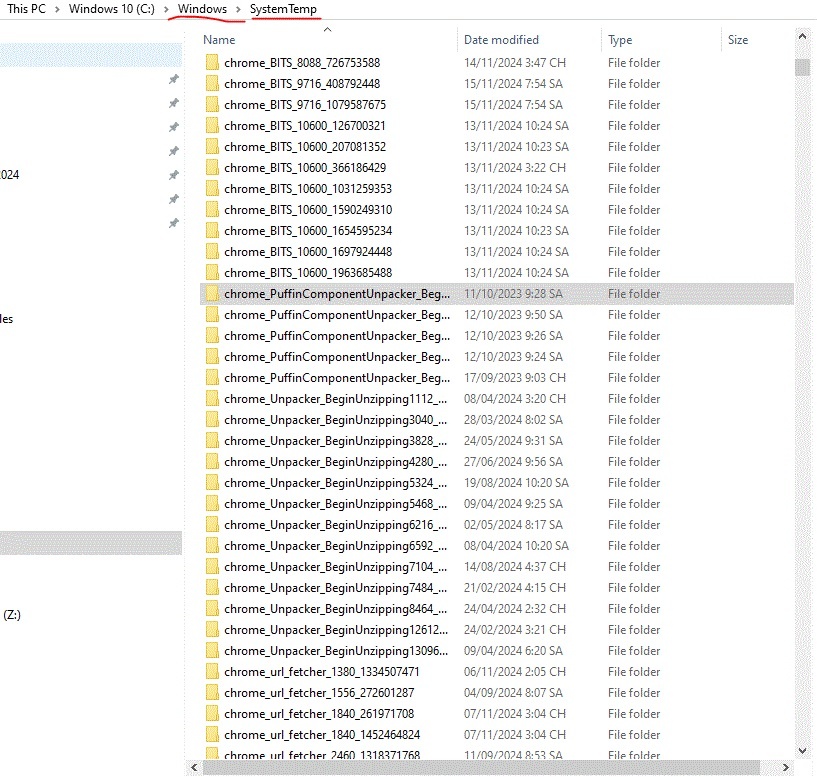Click folder icon of chrome_url_fetcher_1840_261971708
Image resolution: width=817 pixels, height=777 pixels.
(212, 713)
